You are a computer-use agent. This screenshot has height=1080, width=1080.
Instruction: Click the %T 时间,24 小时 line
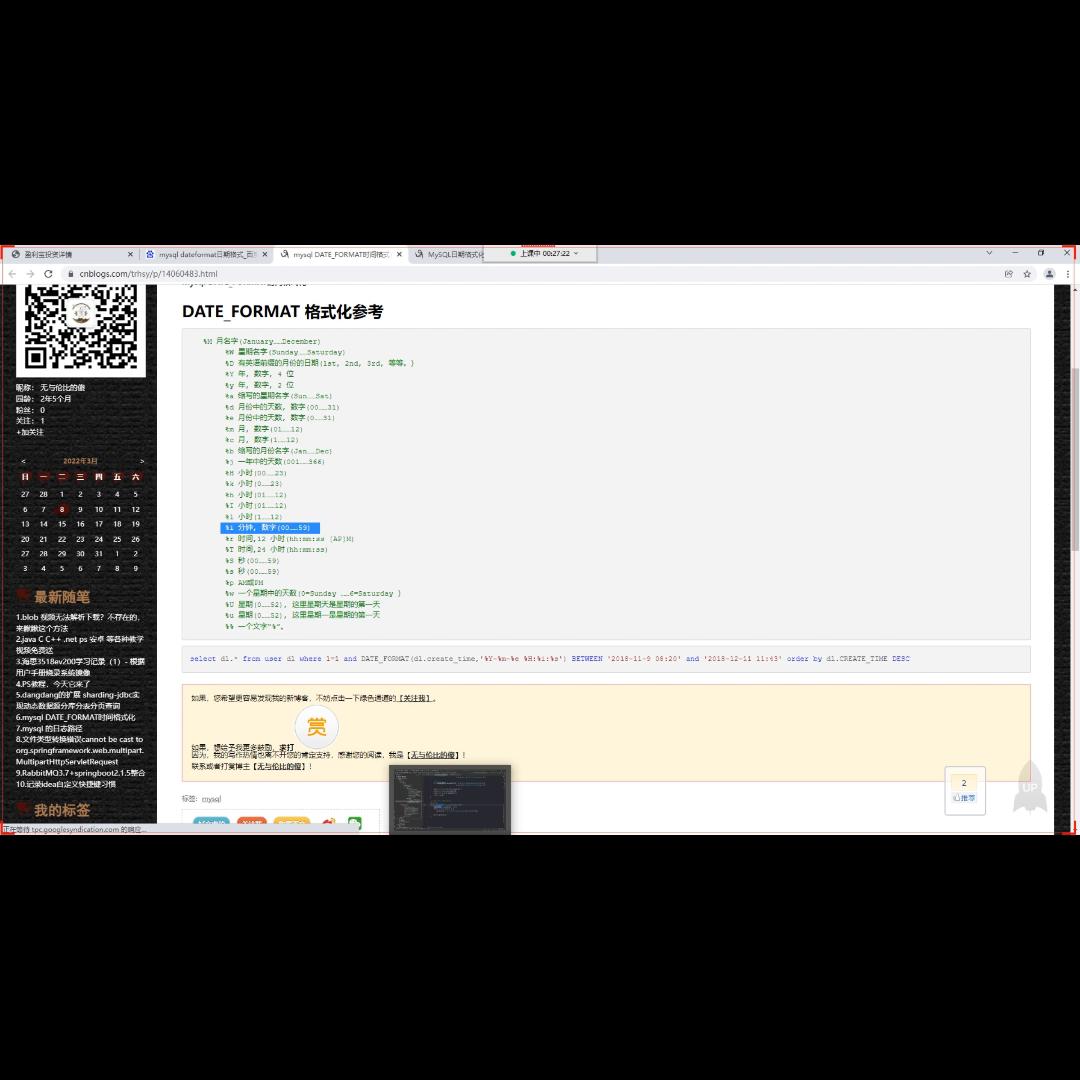point(276,550)
